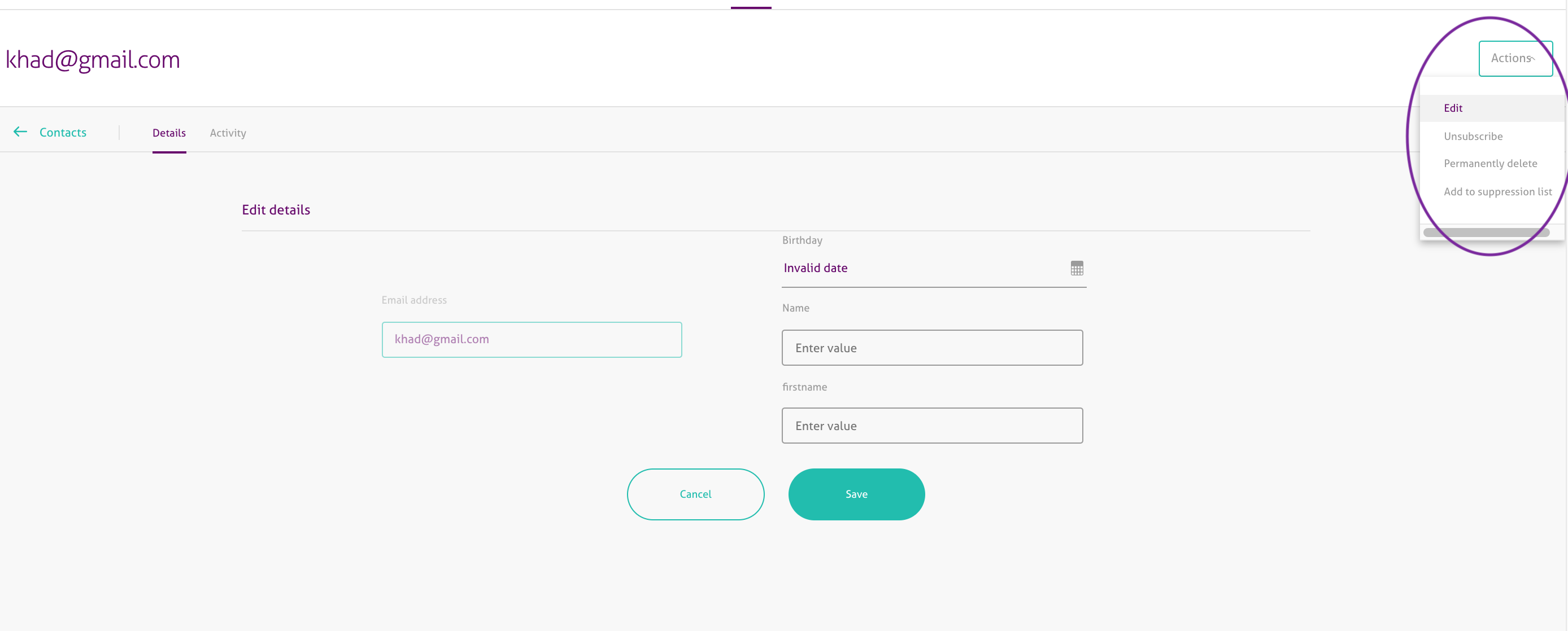
Task: Choose Edit from the Actions menu
Action: (x=1452, y=108)
